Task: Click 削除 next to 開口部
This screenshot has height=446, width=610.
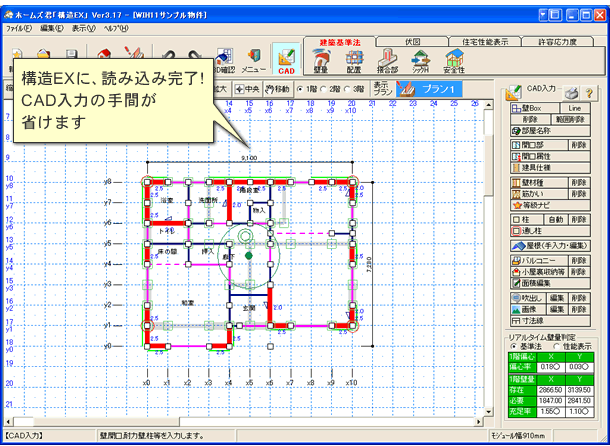Action: pyautogui.click(x=579, y=145)
